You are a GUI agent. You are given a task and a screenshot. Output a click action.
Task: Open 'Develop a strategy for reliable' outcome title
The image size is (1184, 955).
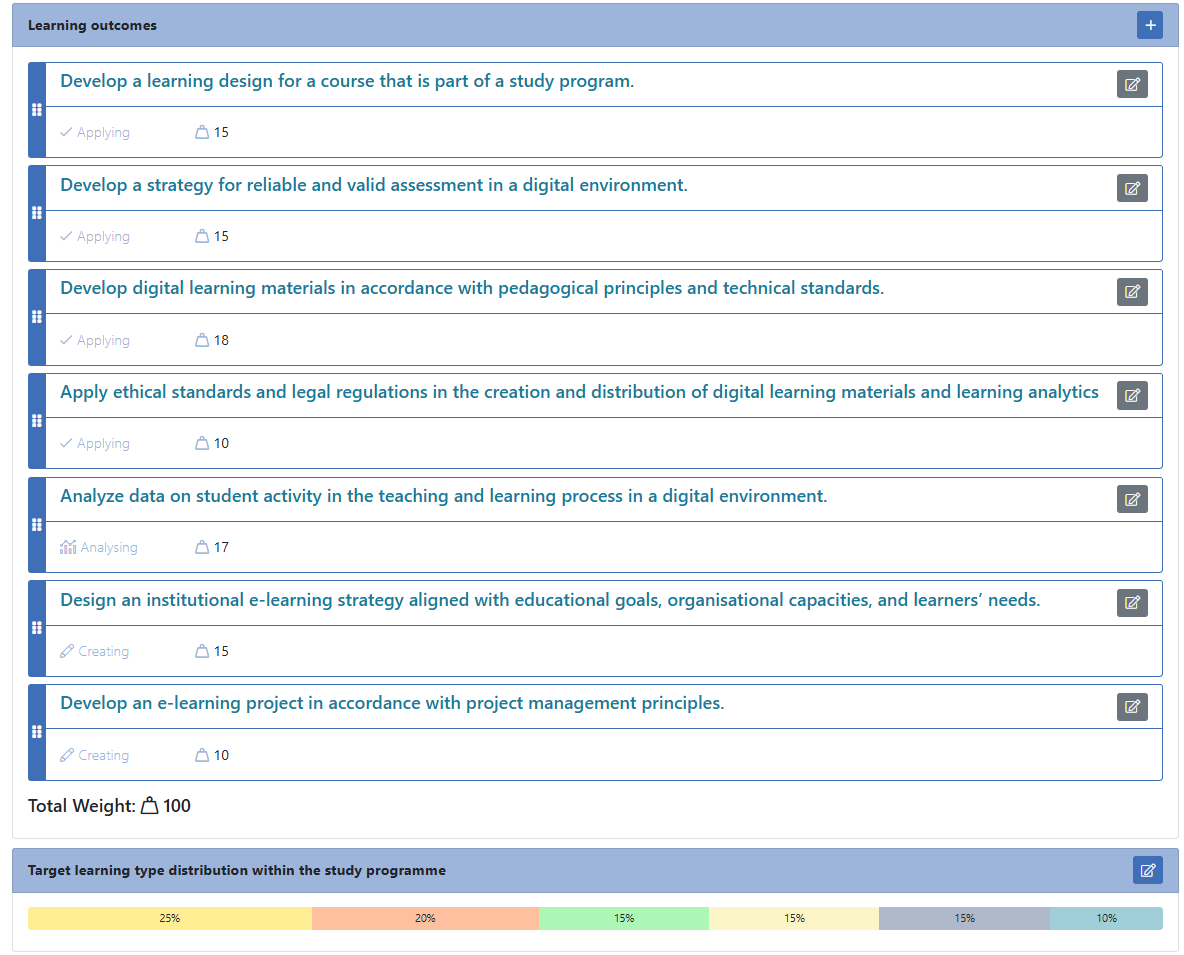pyautogui.click(x=374, y=185)
